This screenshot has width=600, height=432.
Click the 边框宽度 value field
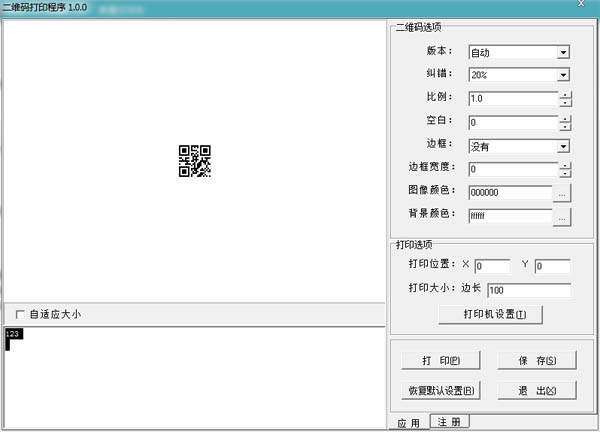514,169
